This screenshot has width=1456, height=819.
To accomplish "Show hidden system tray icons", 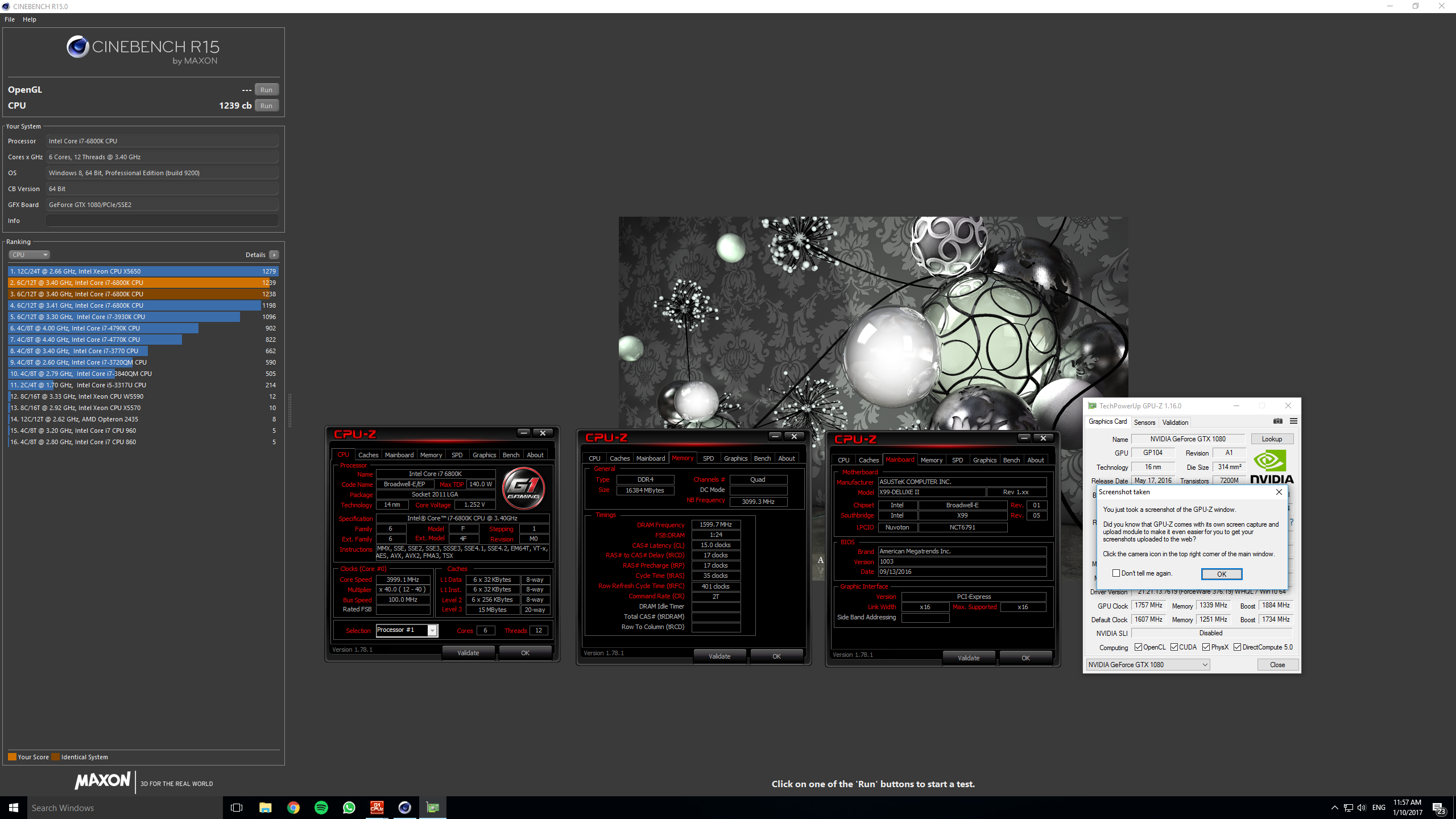I will pos(1334,808).
